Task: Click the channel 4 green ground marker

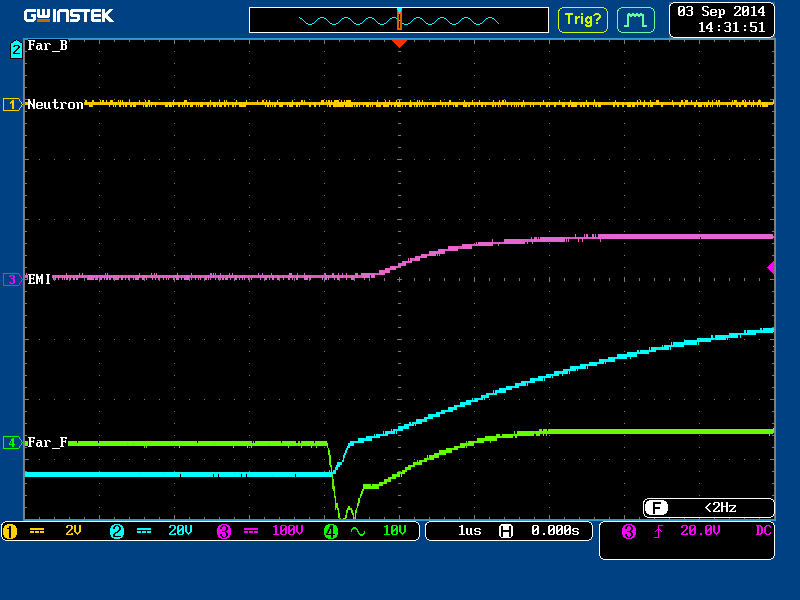Action: pos(13,442)
